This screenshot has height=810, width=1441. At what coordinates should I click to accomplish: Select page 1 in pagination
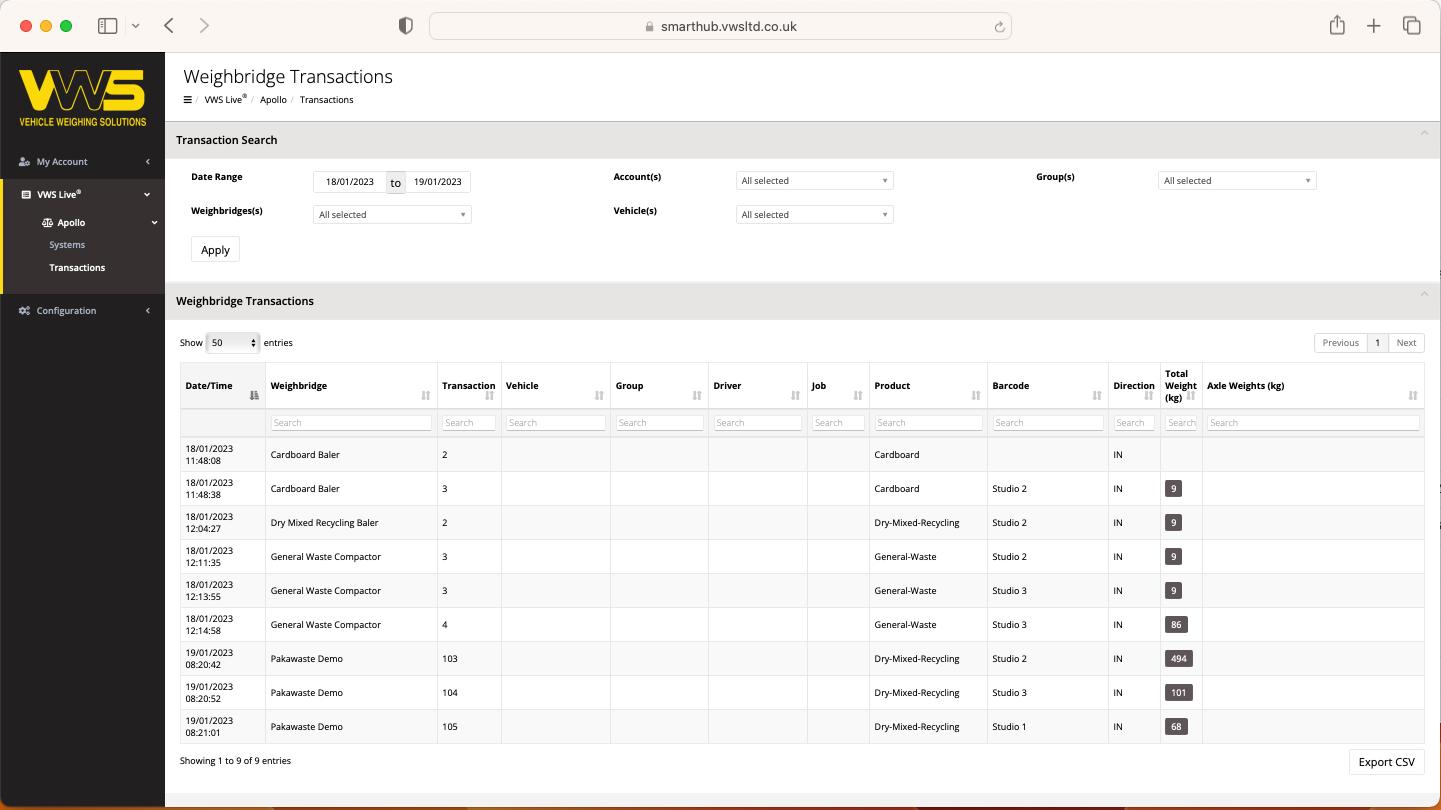pos(1377,343)
